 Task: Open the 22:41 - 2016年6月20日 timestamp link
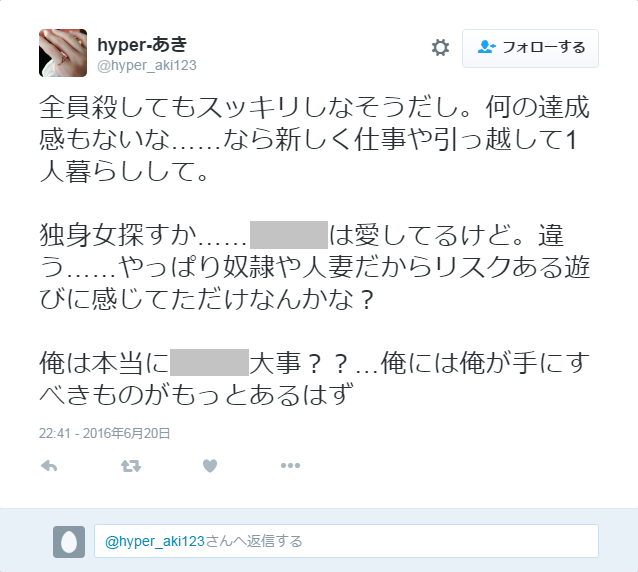pos(104,433)
